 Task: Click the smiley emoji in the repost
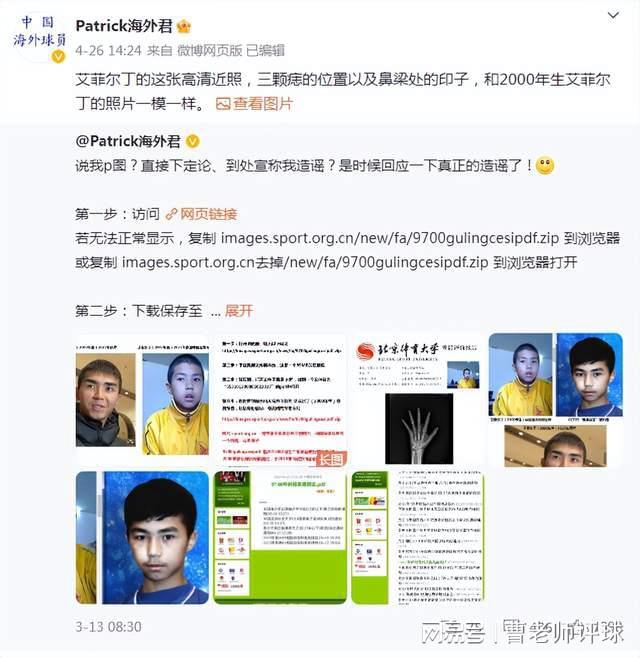(x=545, y=166)
